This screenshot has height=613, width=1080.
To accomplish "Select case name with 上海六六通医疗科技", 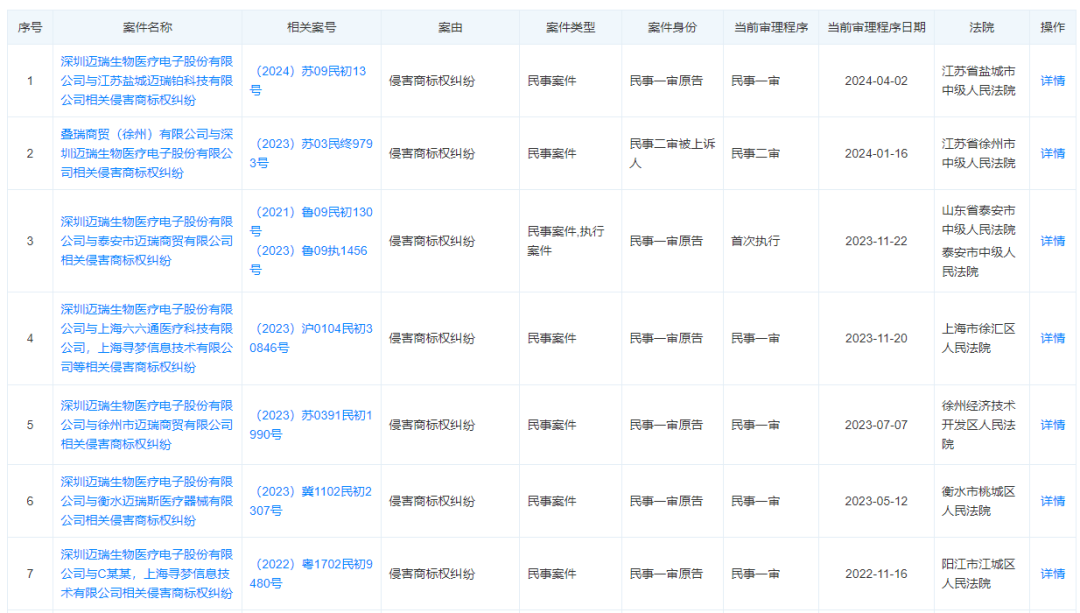I will click(147, 339).
